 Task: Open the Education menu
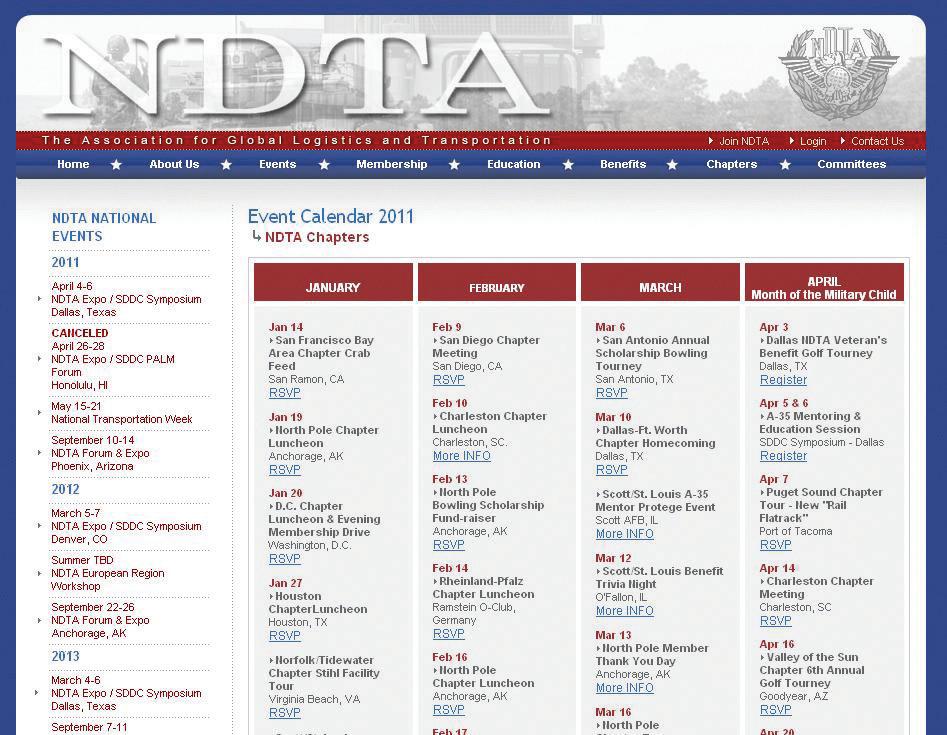[513, 164]
